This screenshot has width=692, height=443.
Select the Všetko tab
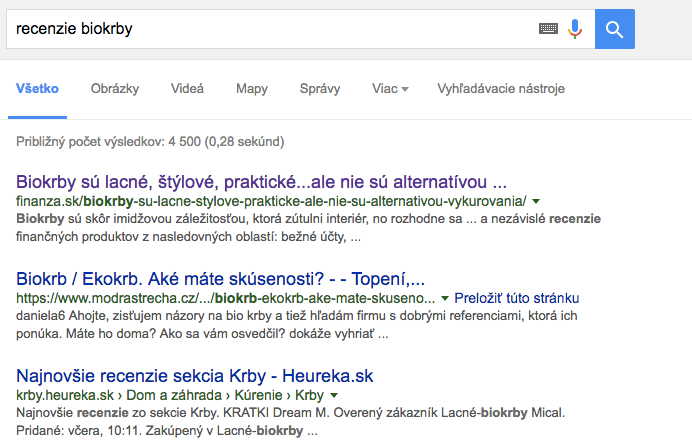point(37,89)
